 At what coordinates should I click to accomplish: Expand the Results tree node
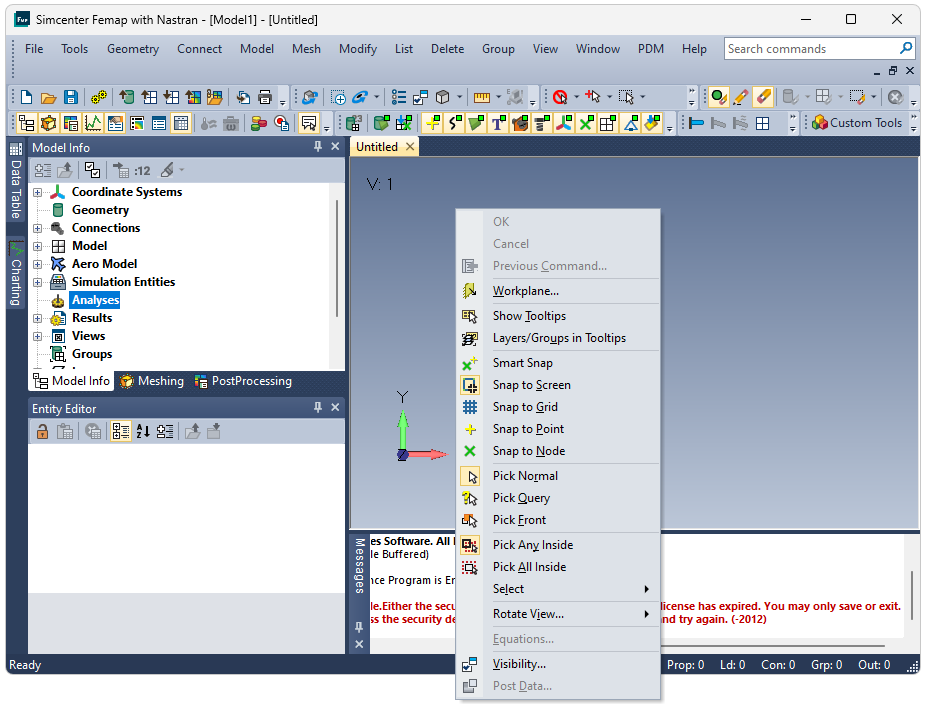[x=37, y=318]
